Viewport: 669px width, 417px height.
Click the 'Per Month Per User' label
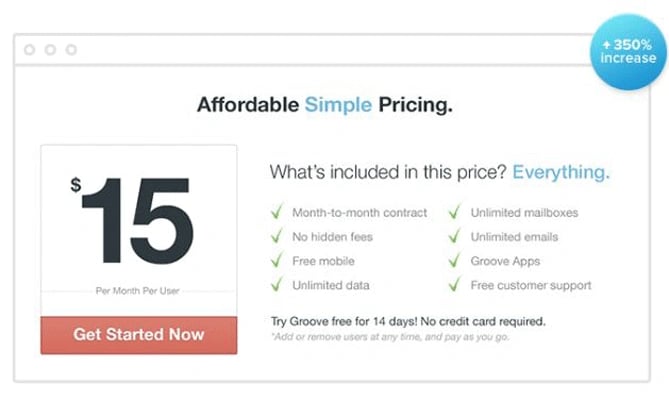[138, 291]
